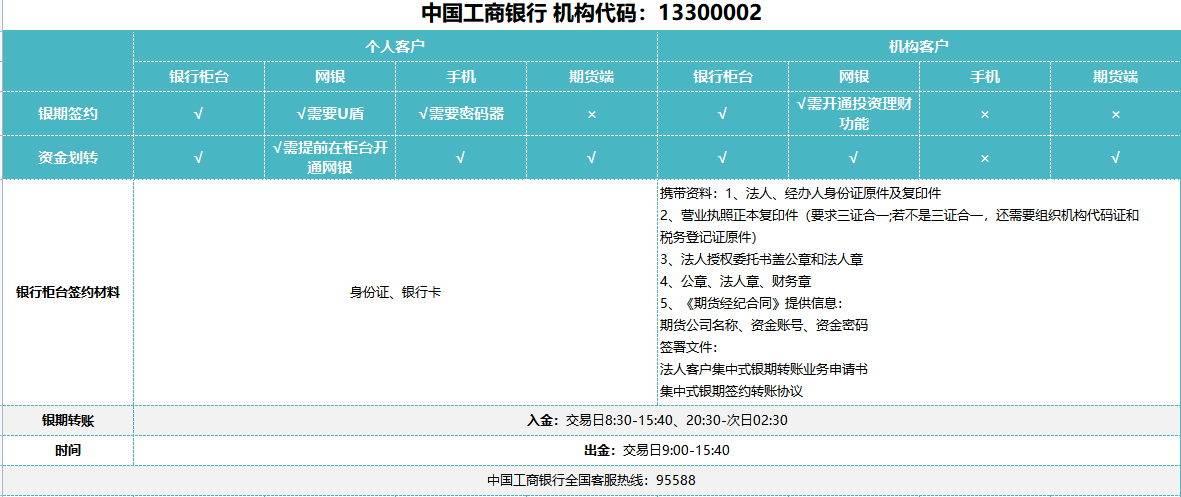This screenshot has height=497, width=1181.
Task: Select the √需要U盾 cell
Action: coord(330,114)
